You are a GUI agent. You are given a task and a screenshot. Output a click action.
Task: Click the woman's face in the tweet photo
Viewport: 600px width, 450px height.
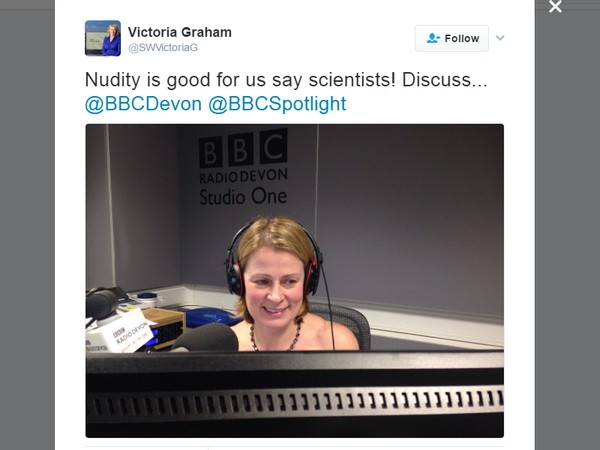(x=274, y=284)
